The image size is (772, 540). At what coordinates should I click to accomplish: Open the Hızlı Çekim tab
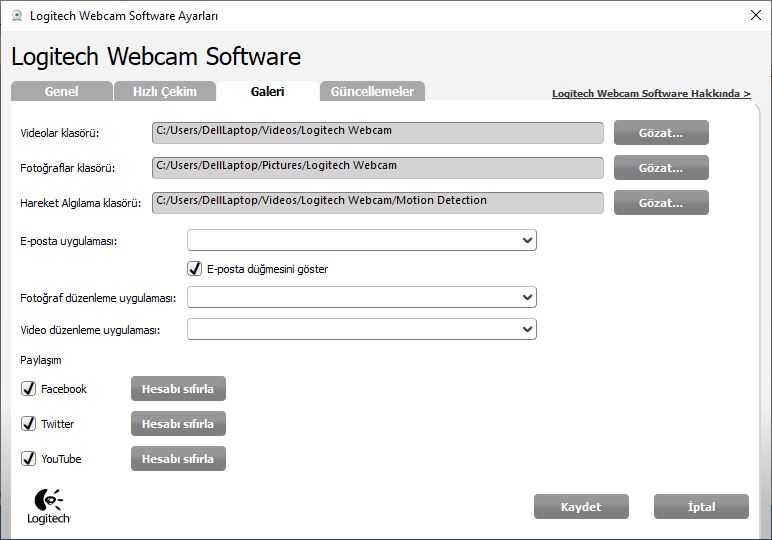[165, 91]
